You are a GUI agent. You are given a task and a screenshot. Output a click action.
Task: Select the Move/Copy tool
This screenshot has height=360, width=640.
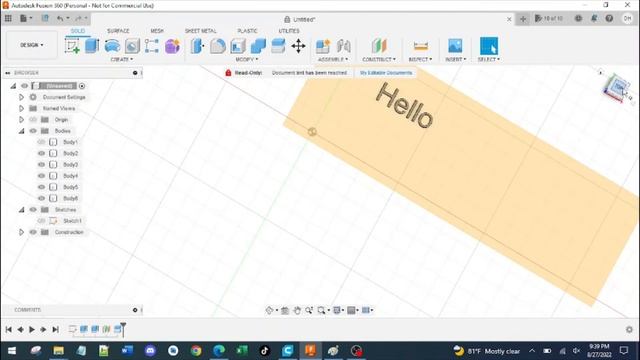[x=298, y=46]
